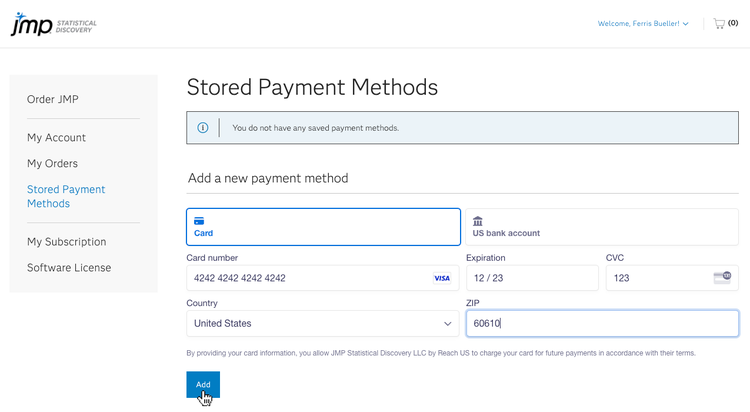
Task: Click the ZIP code input
Action: coord(602,324)
